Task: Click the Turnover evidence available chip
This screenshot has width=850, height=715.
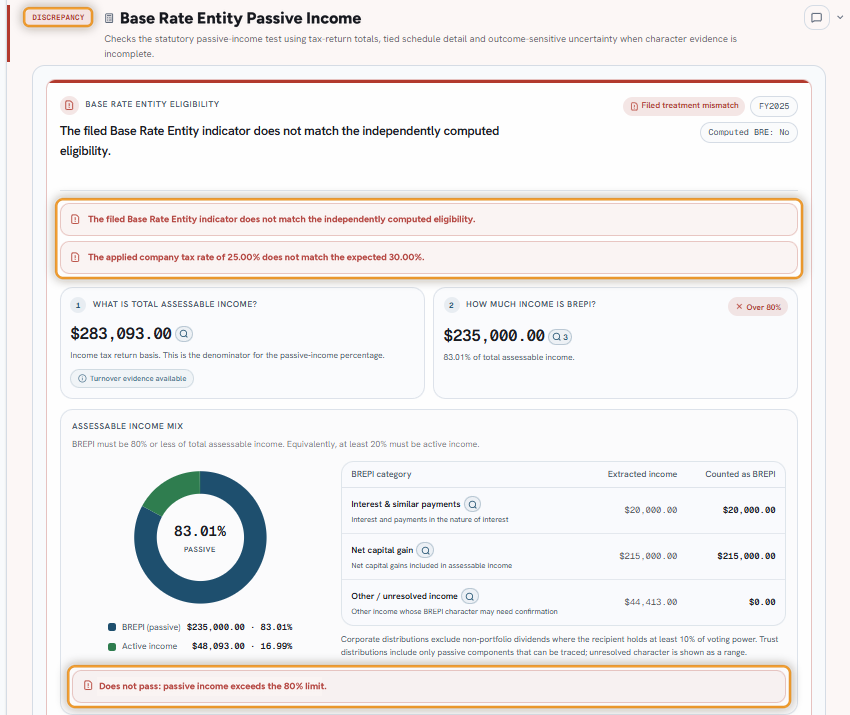Action: click(132, 378)
